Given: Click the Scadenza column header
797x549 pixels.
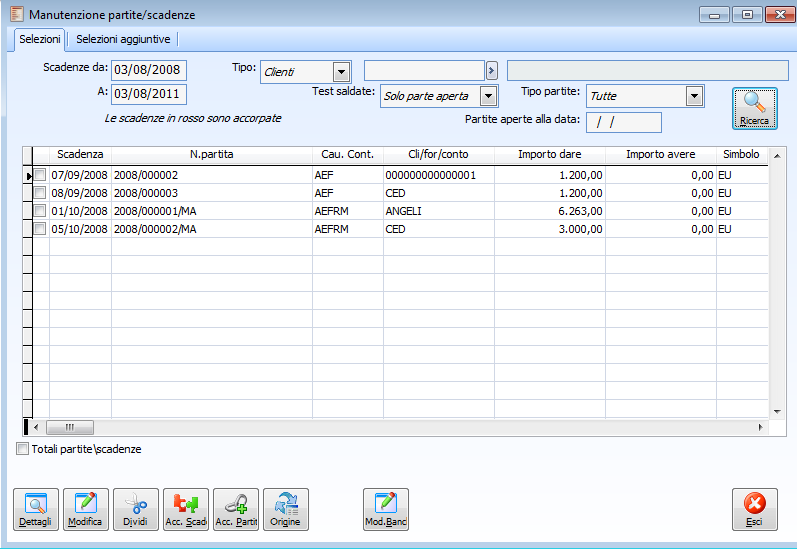Looking at the screenshot, I should 80,155.
